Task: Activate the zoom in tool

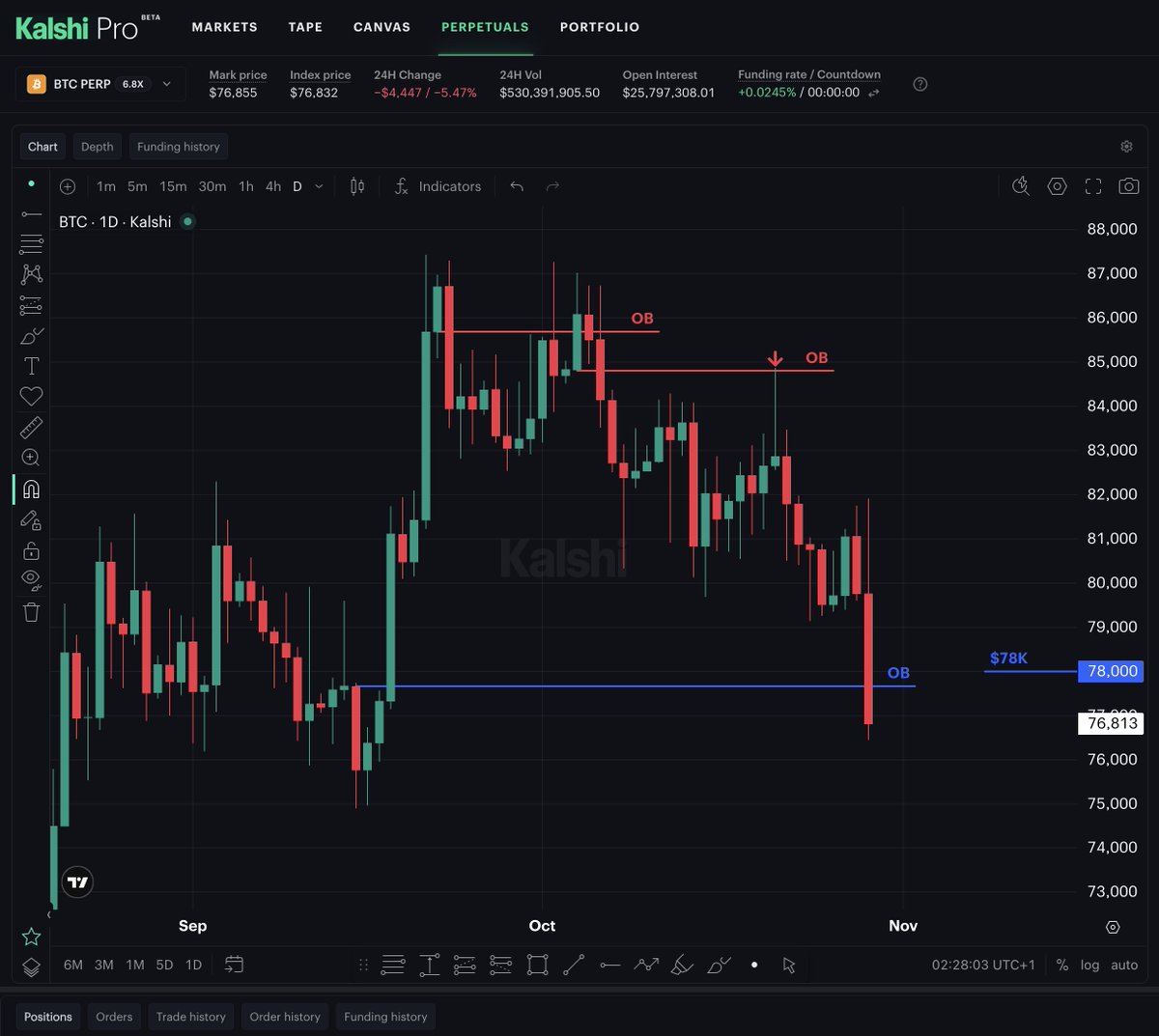Action: 31,458
